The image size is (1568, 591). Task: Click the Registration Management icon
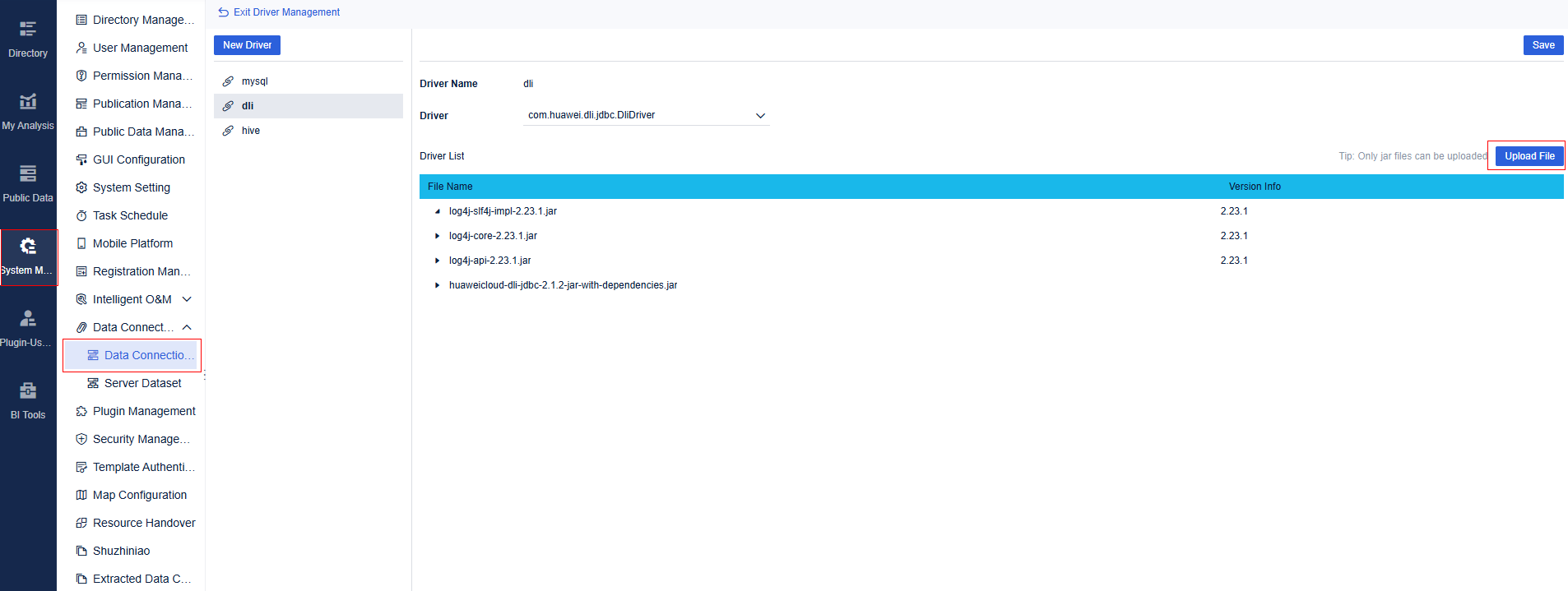81,271
